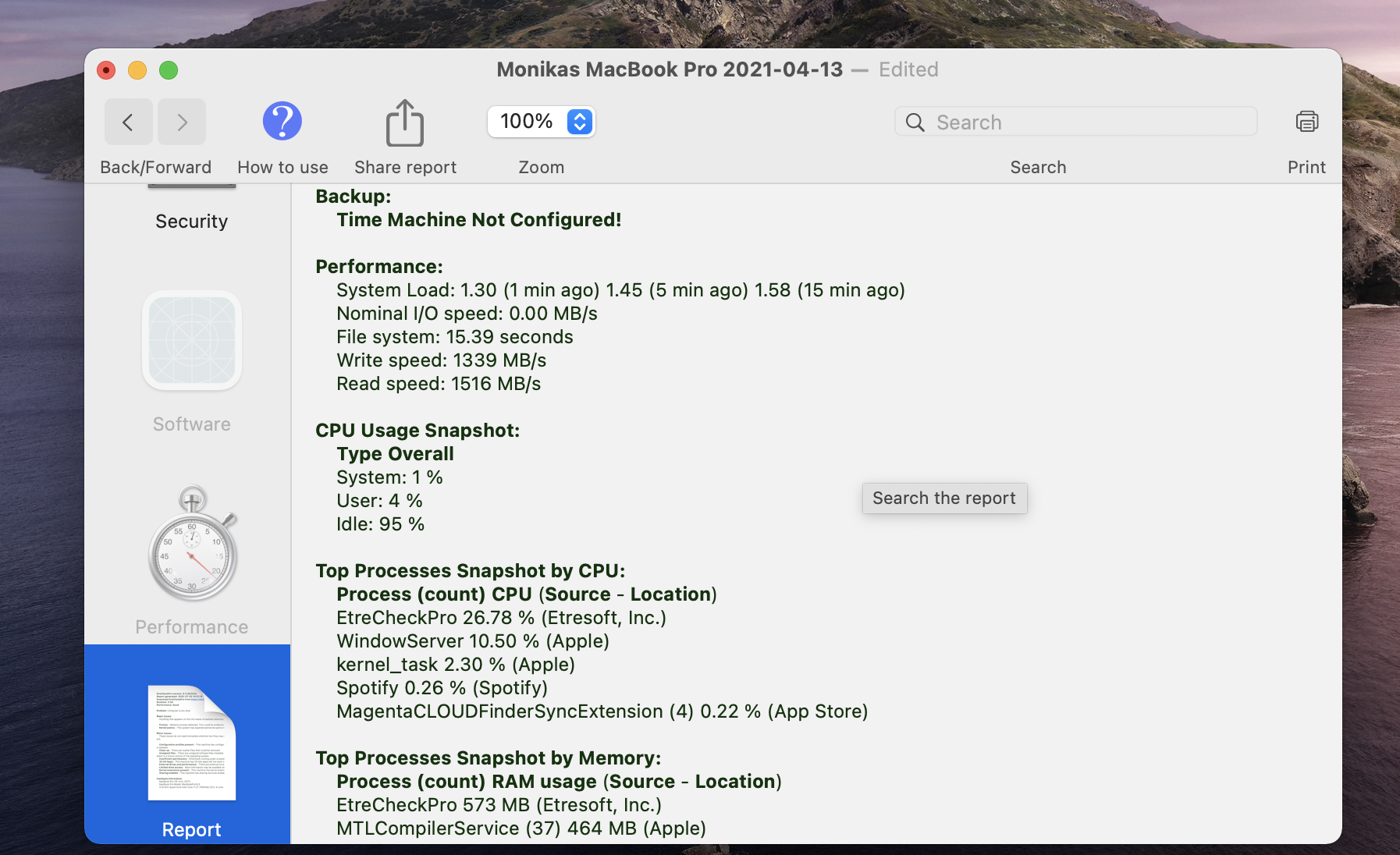Click the magnifier icon in Search field
This screenshot has height=855, width=1400.
pos(915,122)
